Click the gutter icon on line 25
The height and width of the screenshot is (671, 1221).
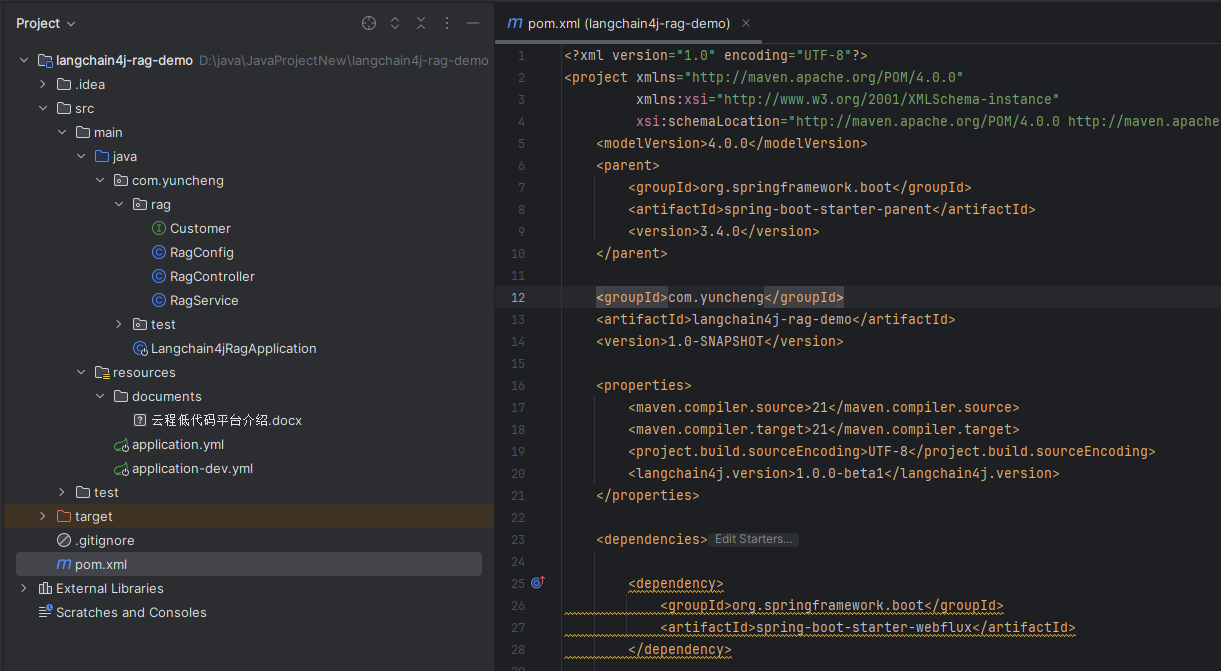537,582
